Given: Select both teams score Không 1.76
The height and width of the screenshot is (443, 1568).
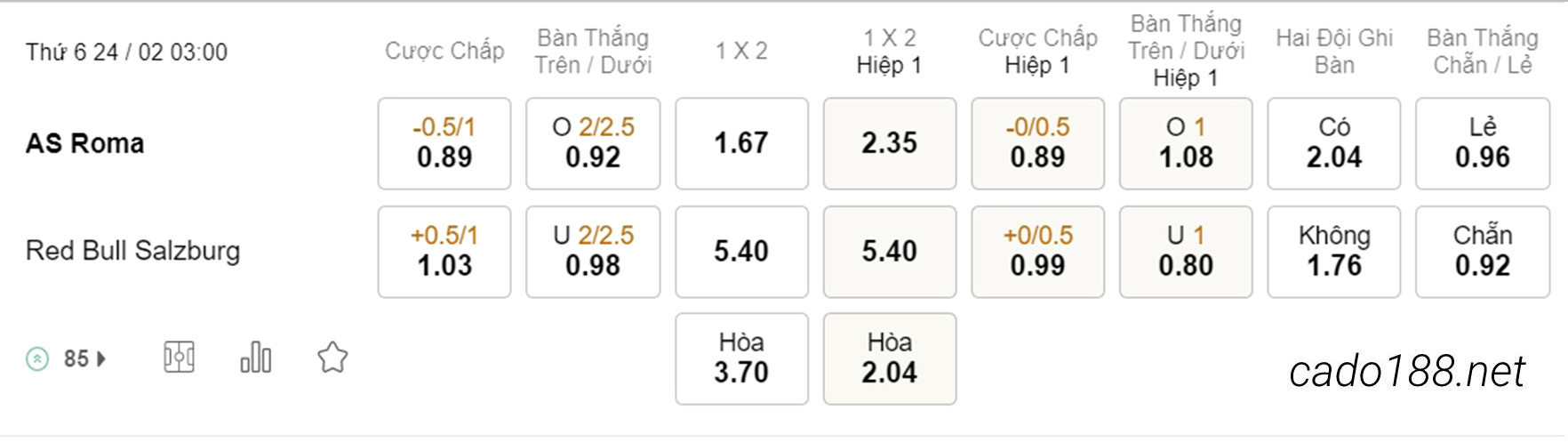Looking at the screenshot, I should click(x=1334, y=252).
